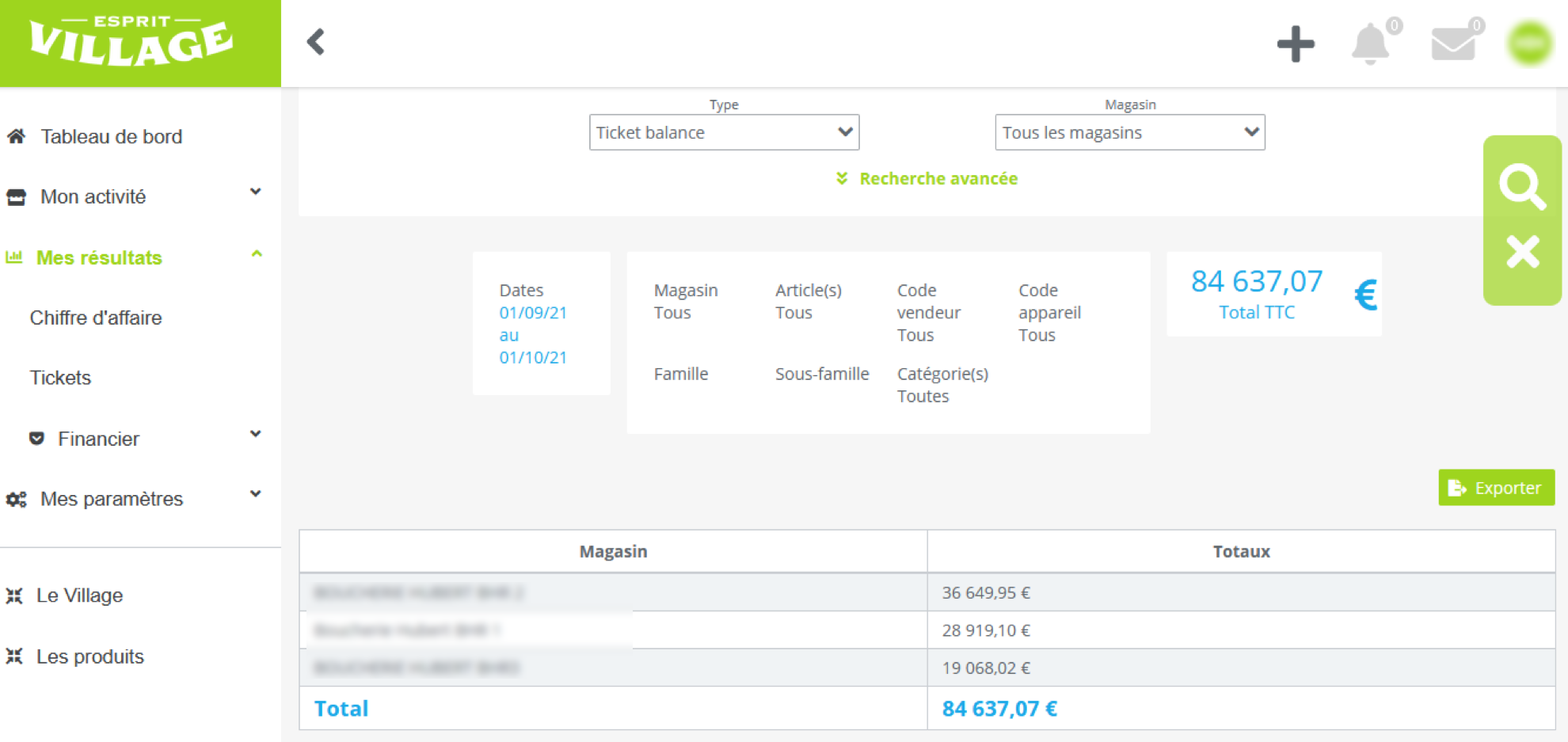Screen dimensions: 1568x742
Task: Click the Totaux column header
Action: pos(1240,551)
